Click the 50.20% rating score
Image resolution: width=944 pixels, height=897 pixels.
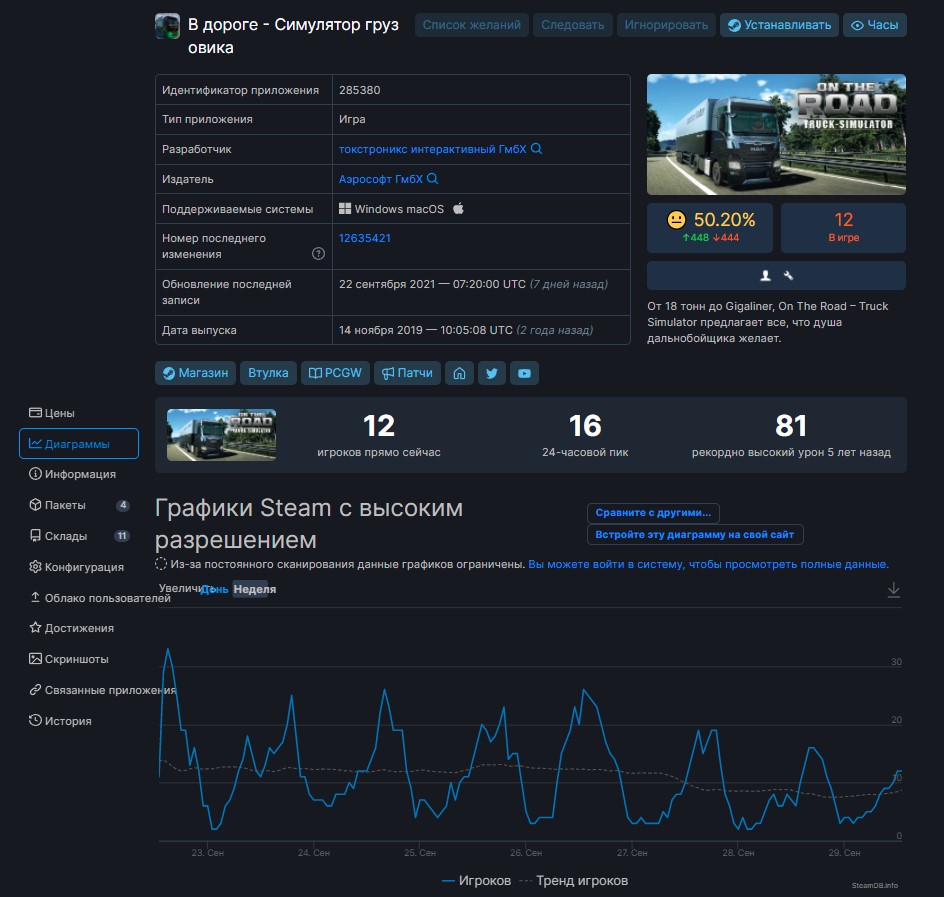click(x=724, y=220)
